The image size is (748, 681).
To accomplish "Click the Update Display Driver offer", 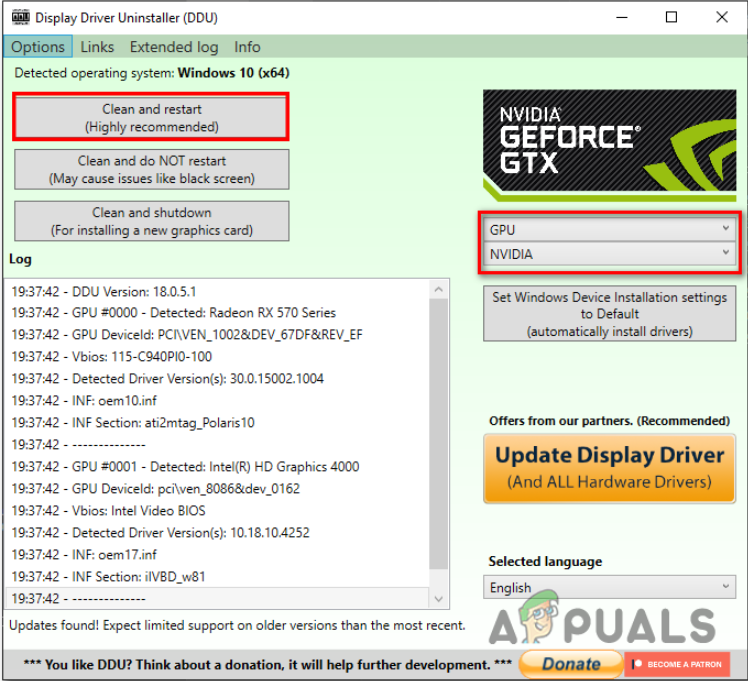I will [609, 468].
